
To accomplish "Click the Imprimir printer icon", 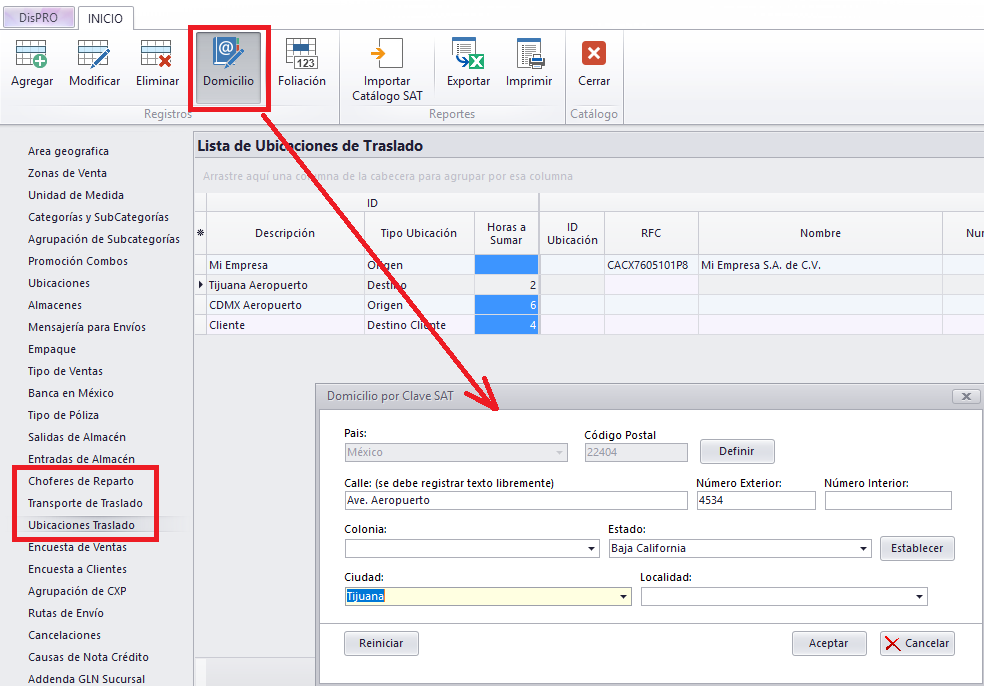I will (529, 54).
